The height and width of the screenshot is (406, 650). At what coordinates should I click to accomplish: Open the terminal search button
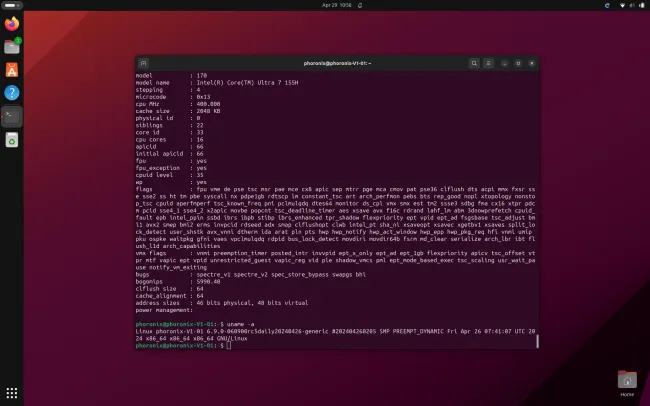pyautogui.click(x=470, y=63)
